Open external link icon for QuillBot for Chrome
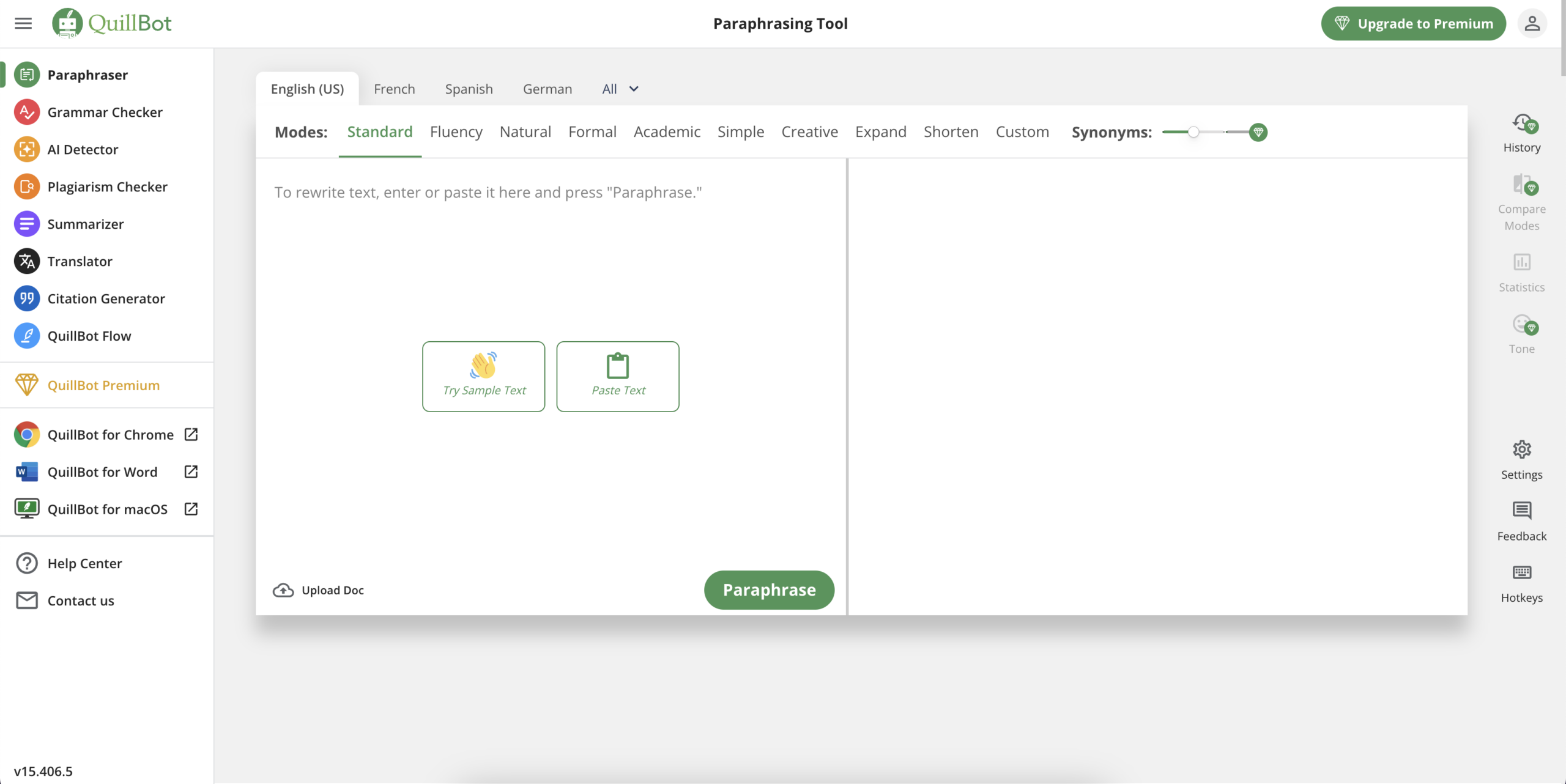The image size is (1566, 784). pos(191,434)
